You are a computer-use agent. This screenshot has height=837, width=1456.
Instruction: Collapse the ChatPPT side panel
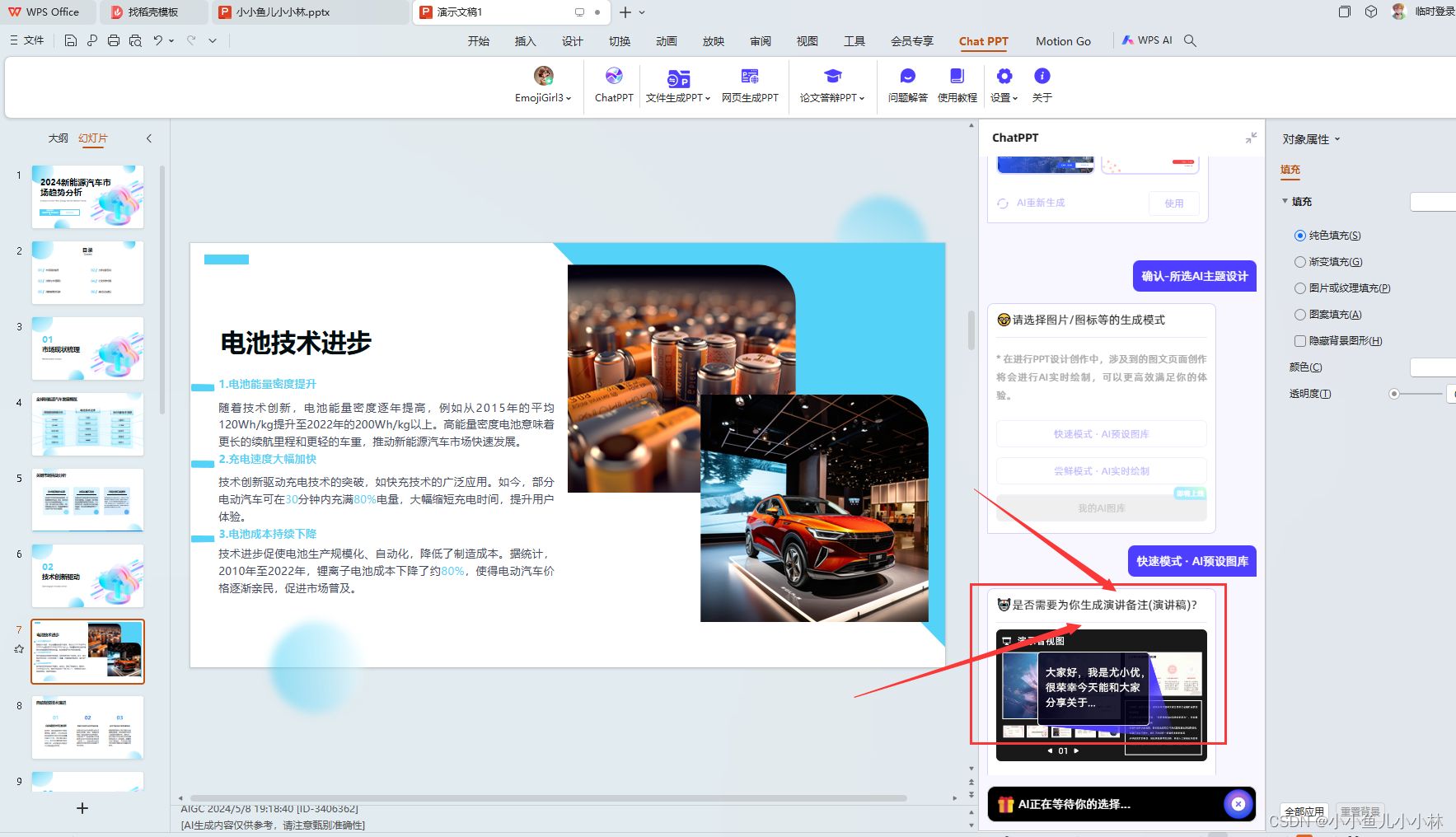[1251, 138]
